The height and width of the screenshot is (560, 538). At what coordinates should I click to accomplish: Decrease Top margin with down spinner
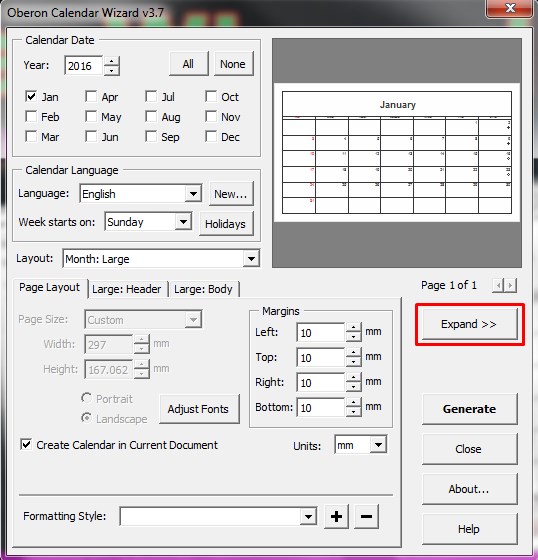353,362
